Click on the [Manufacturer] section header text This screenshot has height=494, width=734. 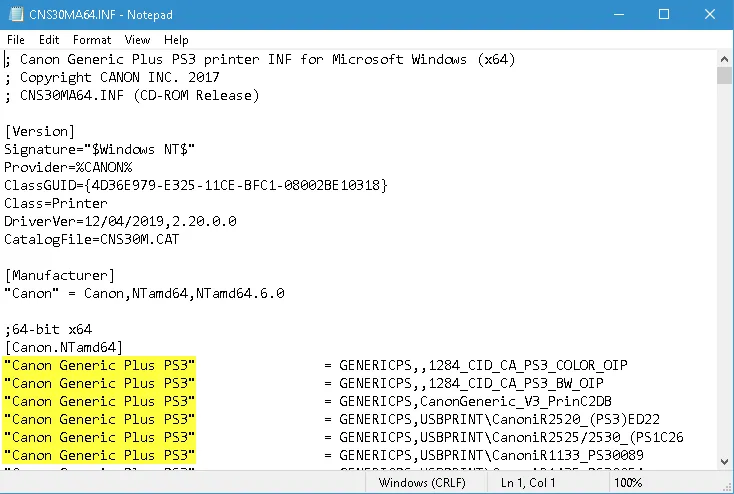pyautogui.click(x=60, y=275)
